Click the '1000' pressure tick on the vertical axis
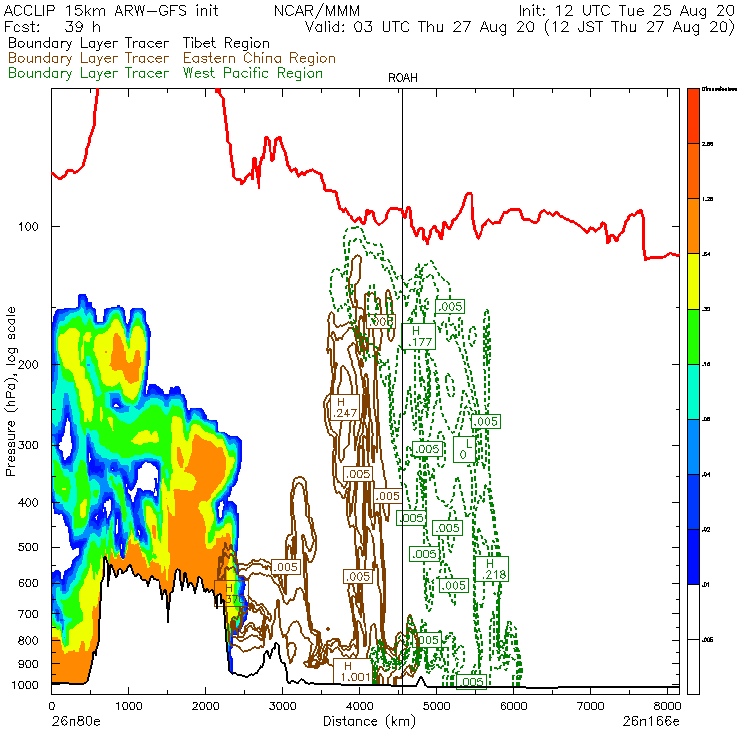The height and width of the screenshot is (740, 740). (x=25, y=685)
